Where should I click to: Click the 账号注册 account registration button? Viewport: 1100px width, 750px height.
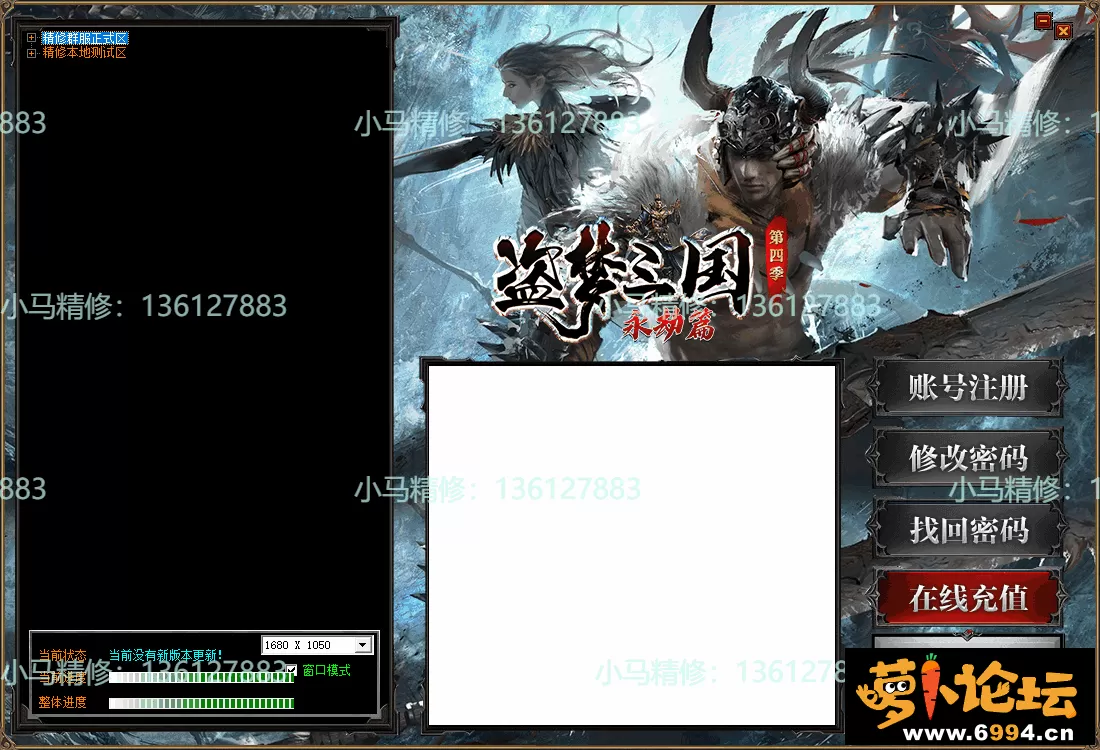coord(967,387)
